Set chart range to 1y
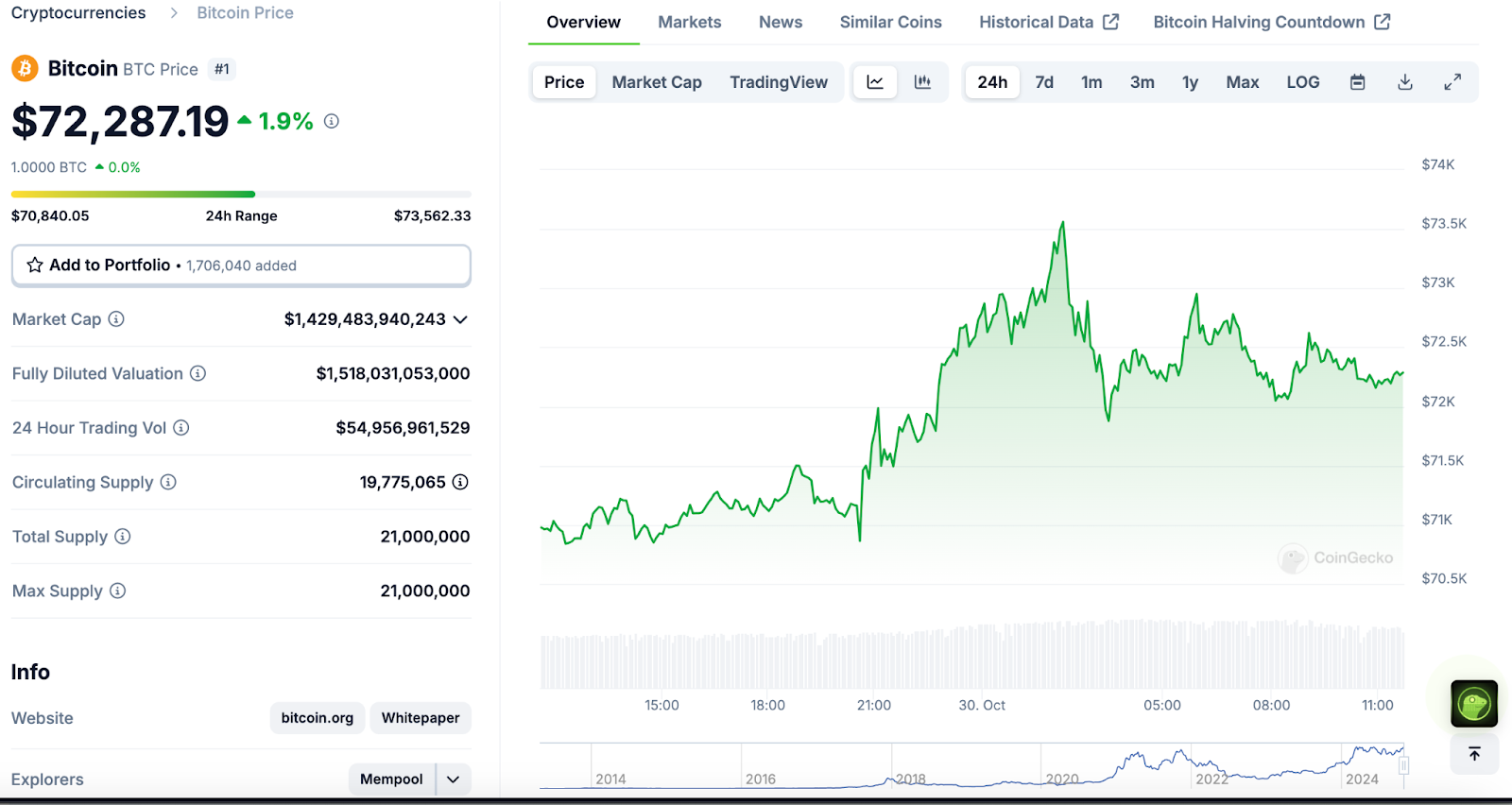 [1190, 82]
